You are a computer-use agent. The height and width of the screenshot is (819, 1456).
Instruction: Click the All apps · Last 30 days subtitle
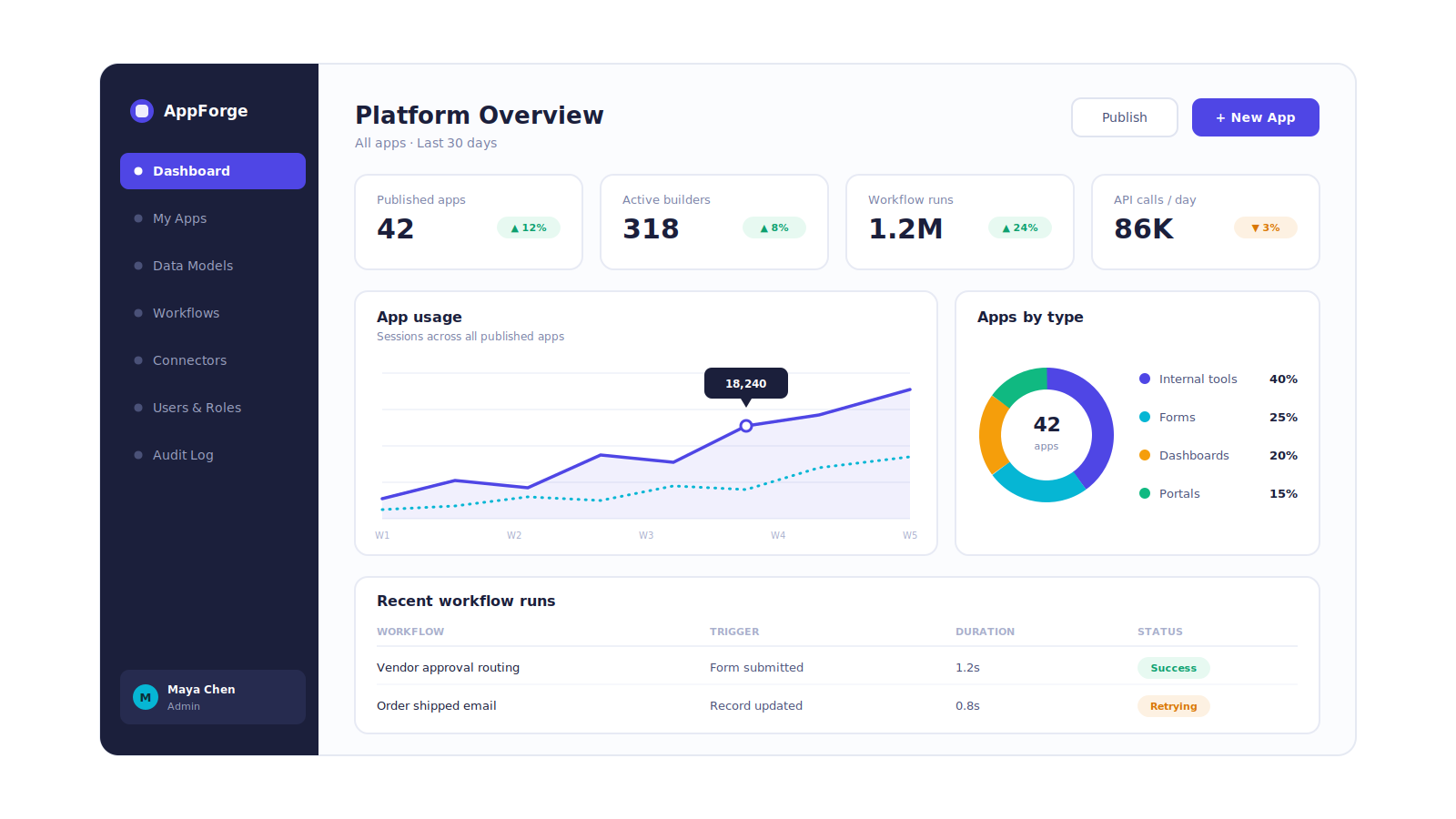coord(426,143)
